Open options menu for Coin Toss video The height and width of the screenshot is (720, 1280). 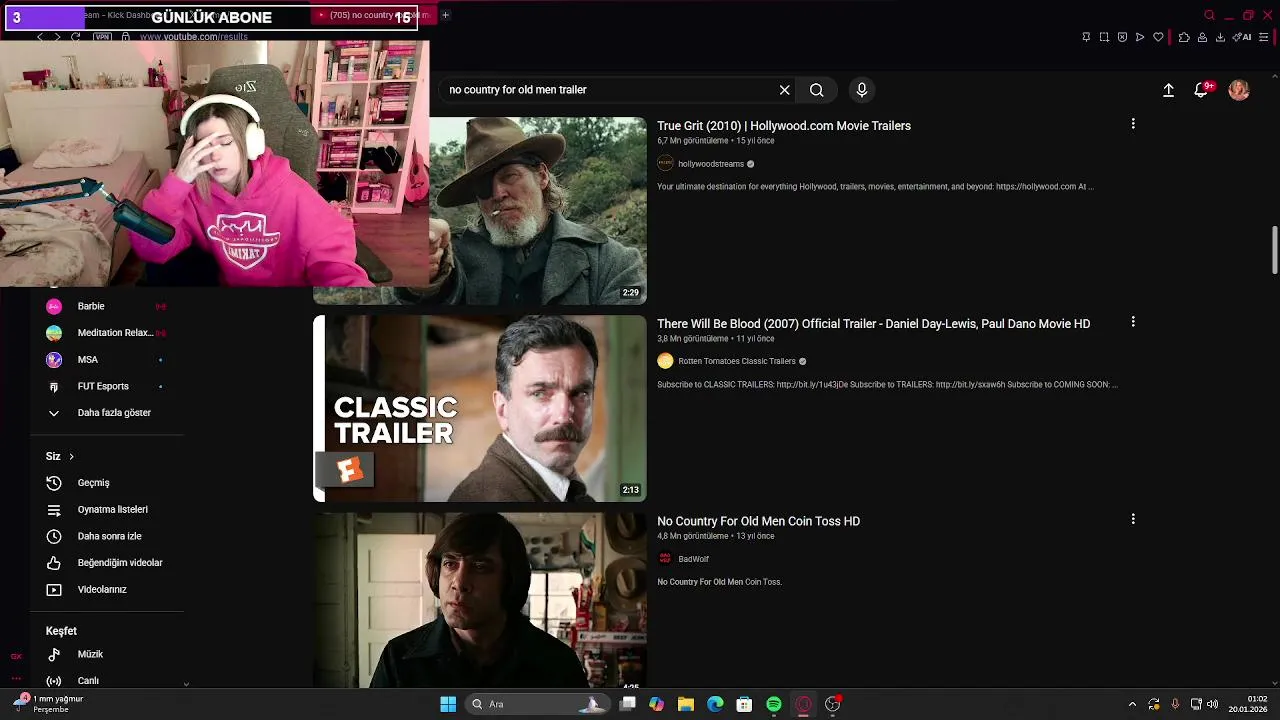click(1133, 519)
